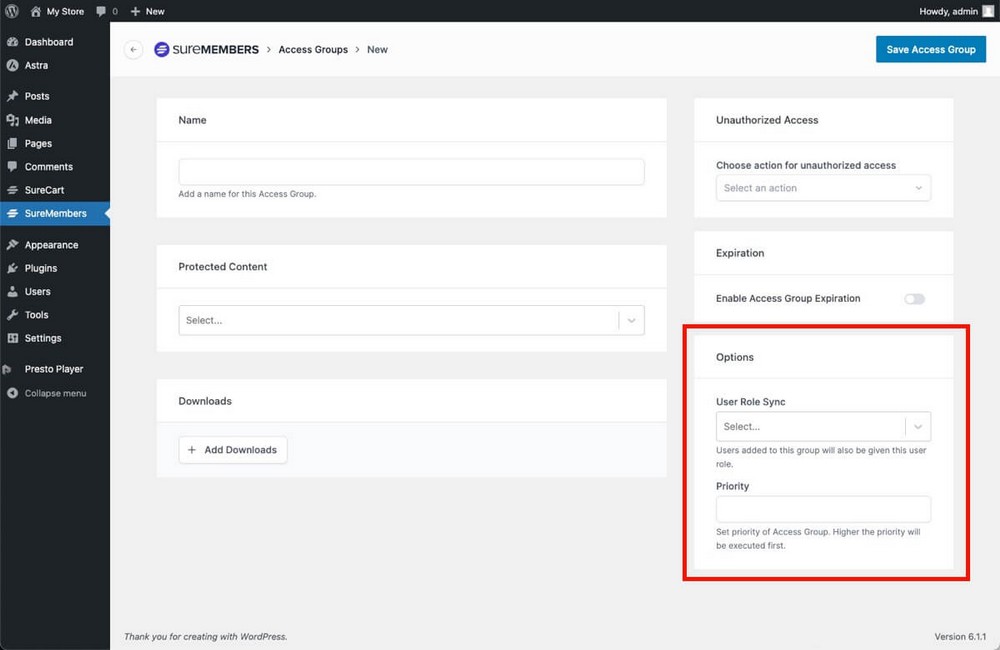The height and width of the screenshot is (650, 1000).
Task: Click the Plugins plug icon
Action: [12, 268]
